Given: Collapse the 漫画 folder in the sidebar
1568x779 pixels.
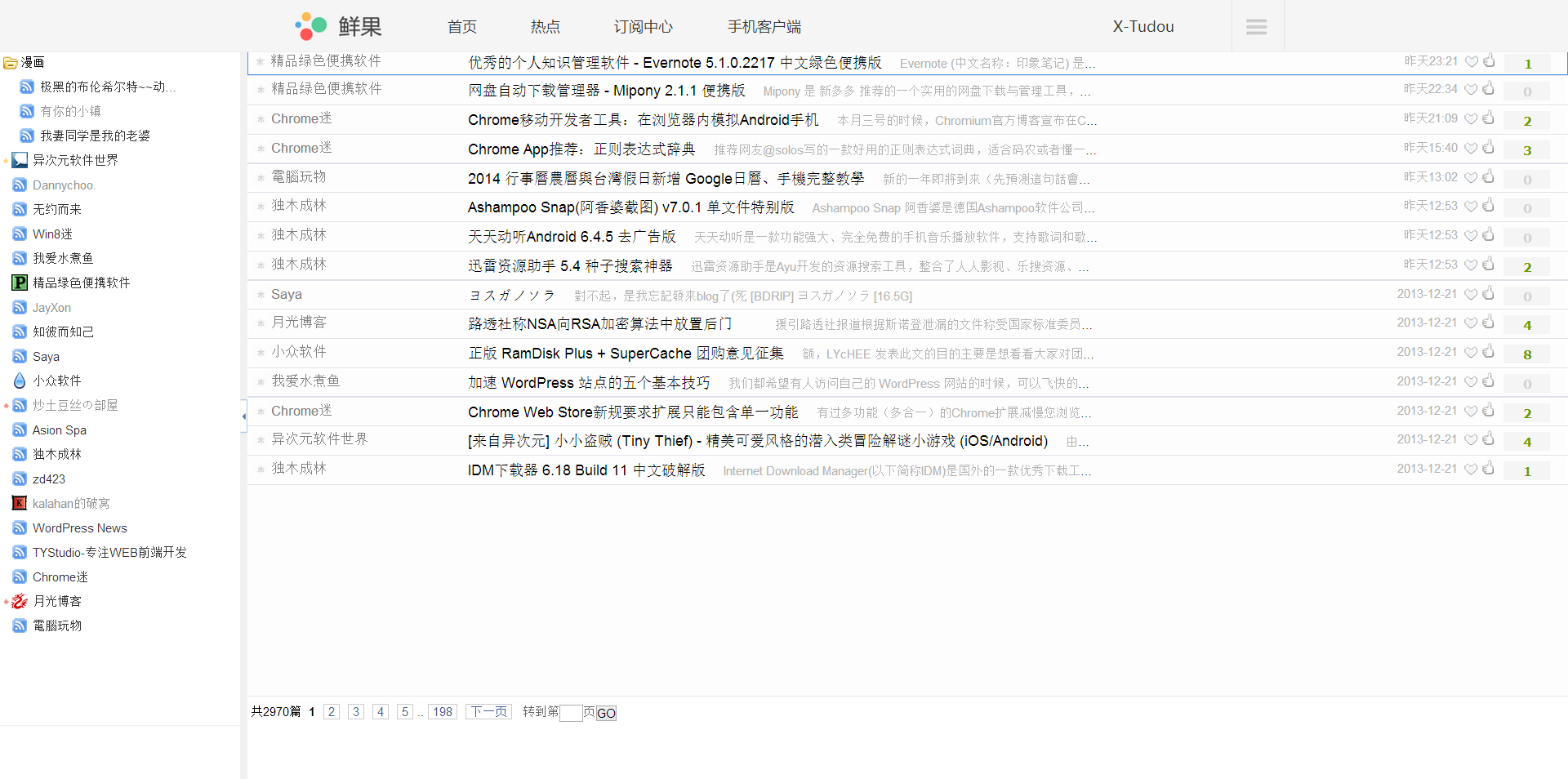Looking at the screenshot, I should coord(11,63).
